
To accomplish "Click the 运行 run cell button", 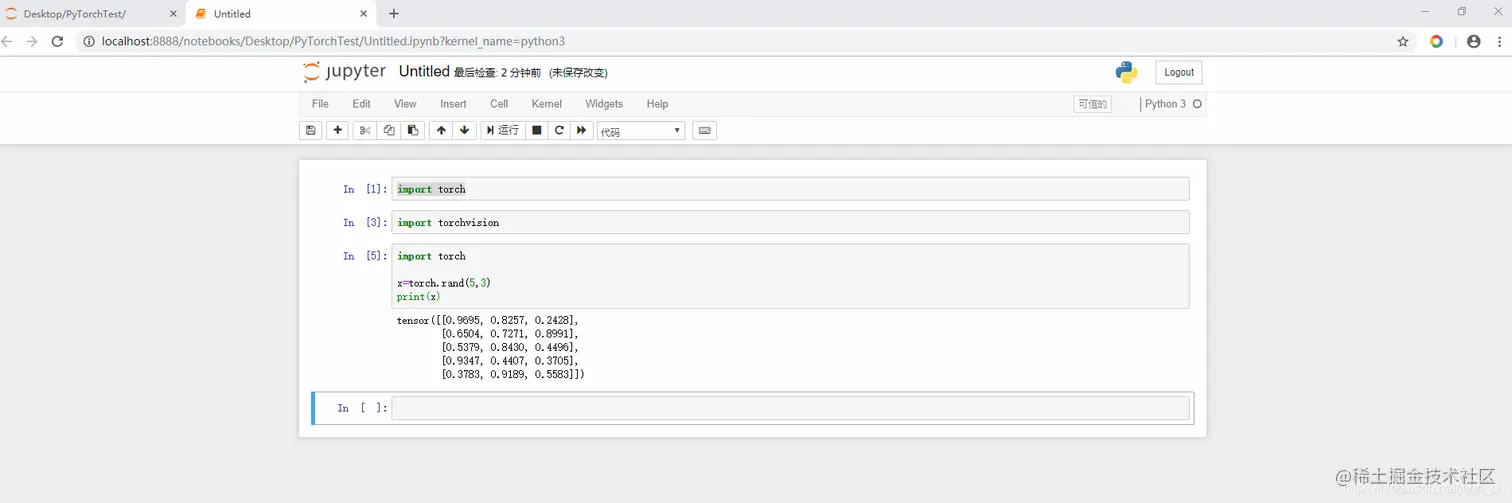I will [503, 130].
